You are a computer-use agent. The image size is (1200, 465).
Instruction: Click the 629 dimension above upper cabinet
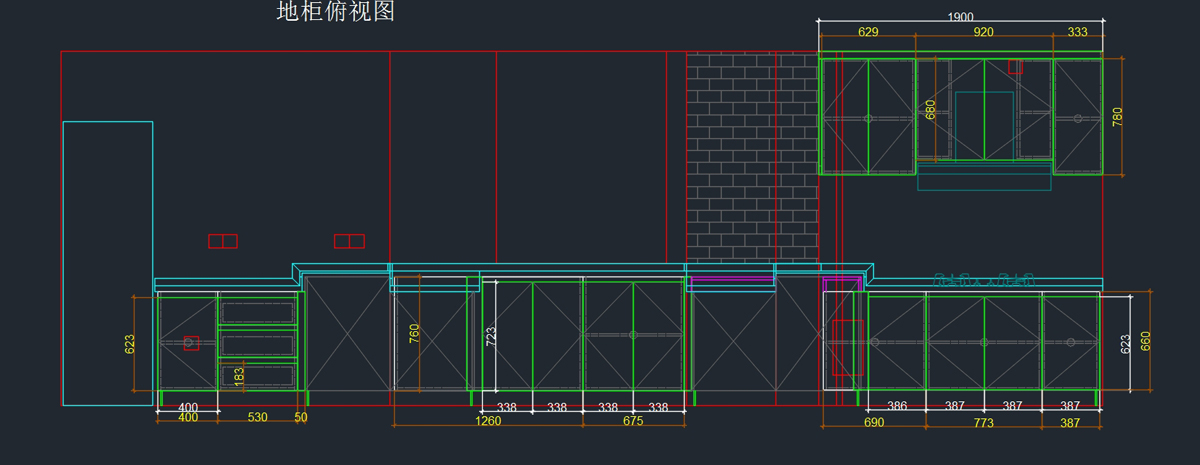[x=868, y=32]
